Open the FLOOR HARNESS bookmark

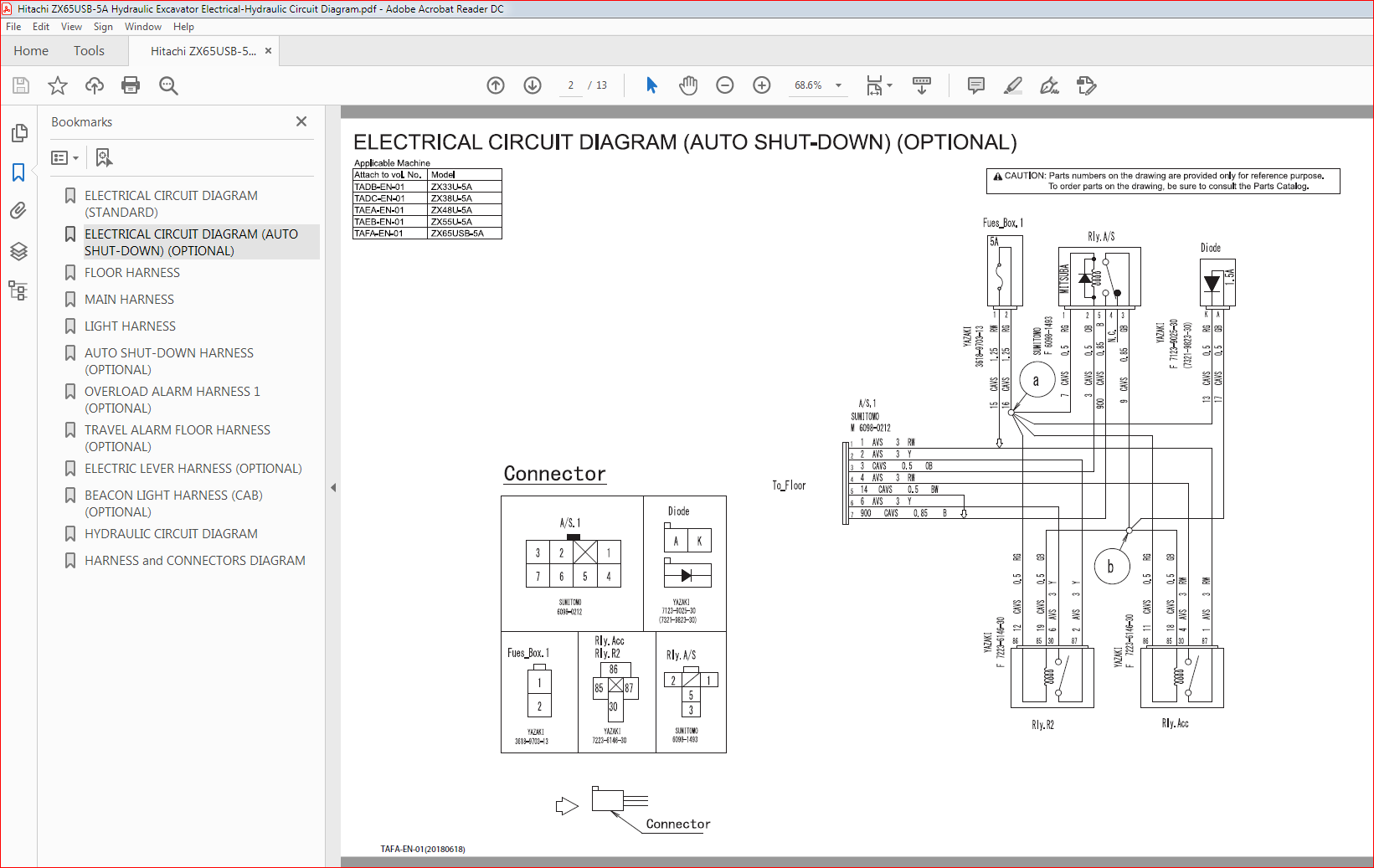tap(132, 273)
